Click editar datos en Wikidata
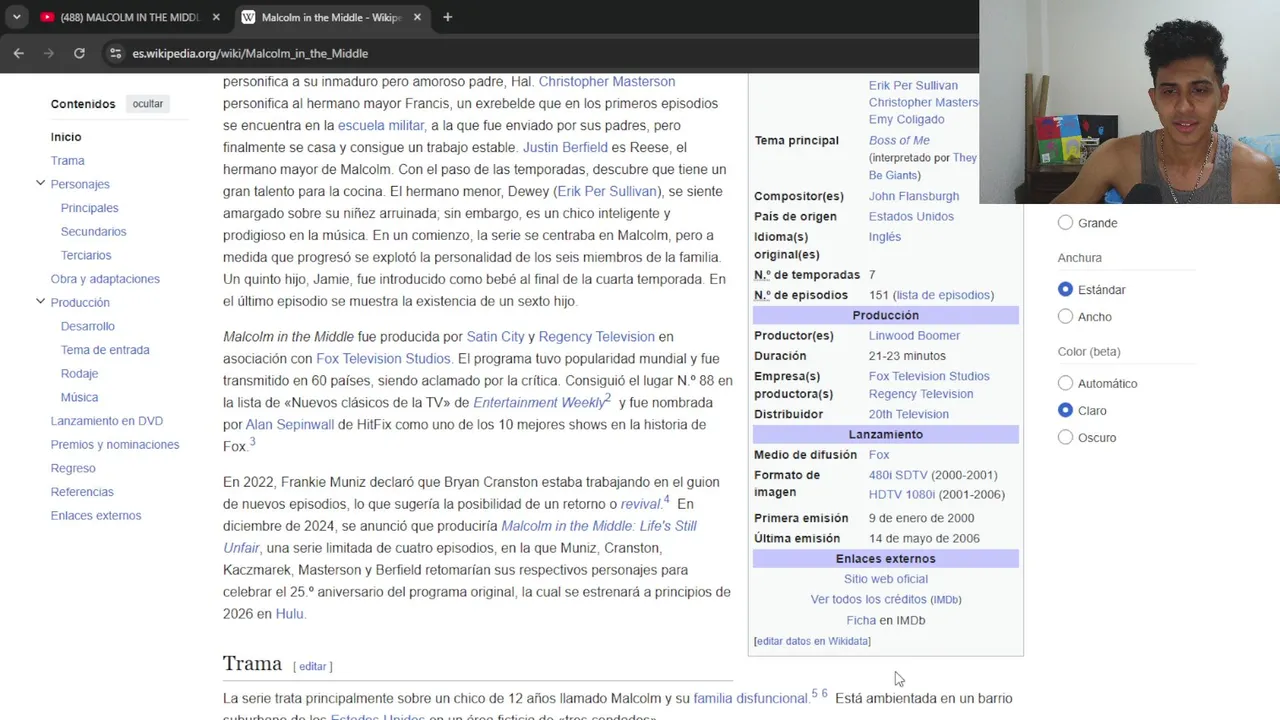Screen dimensions: 1280x720 pos(812,641)
